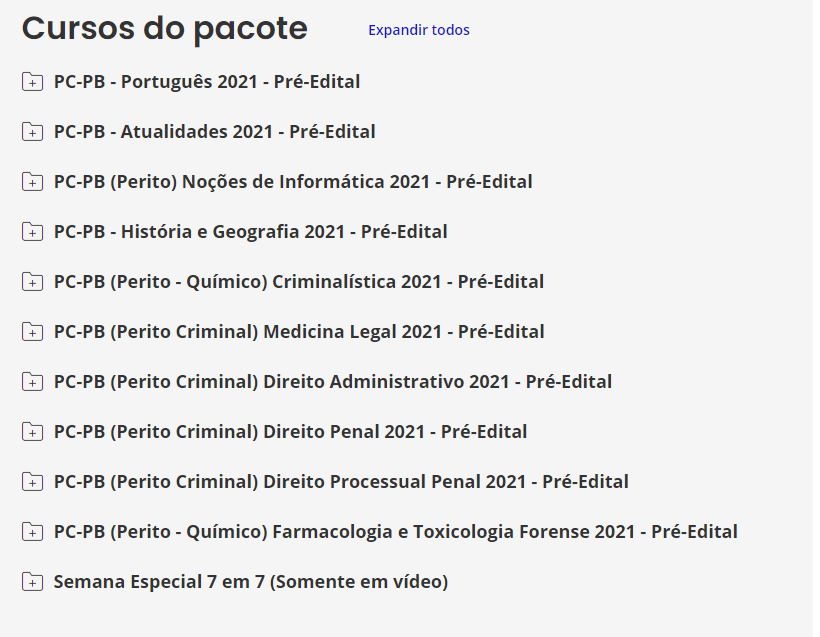Screen dimensions: 820x637
Task: Select 'Direito Processual Penal 2021' course title
Action: [341, 482]
